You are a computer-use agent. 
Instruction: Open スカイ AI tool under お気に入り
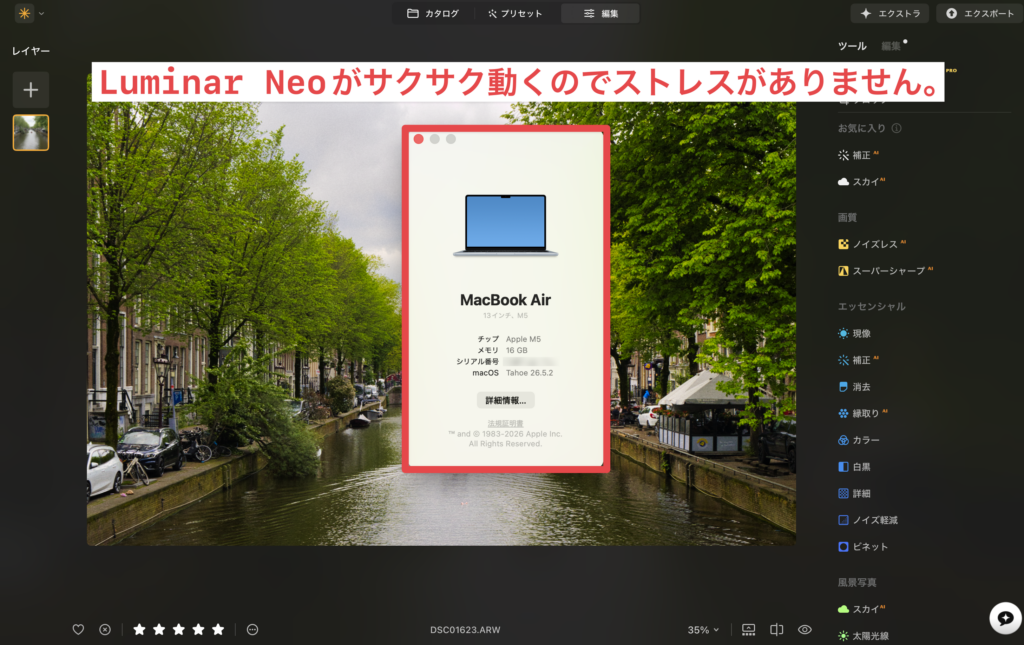click(x=861, y=181)
